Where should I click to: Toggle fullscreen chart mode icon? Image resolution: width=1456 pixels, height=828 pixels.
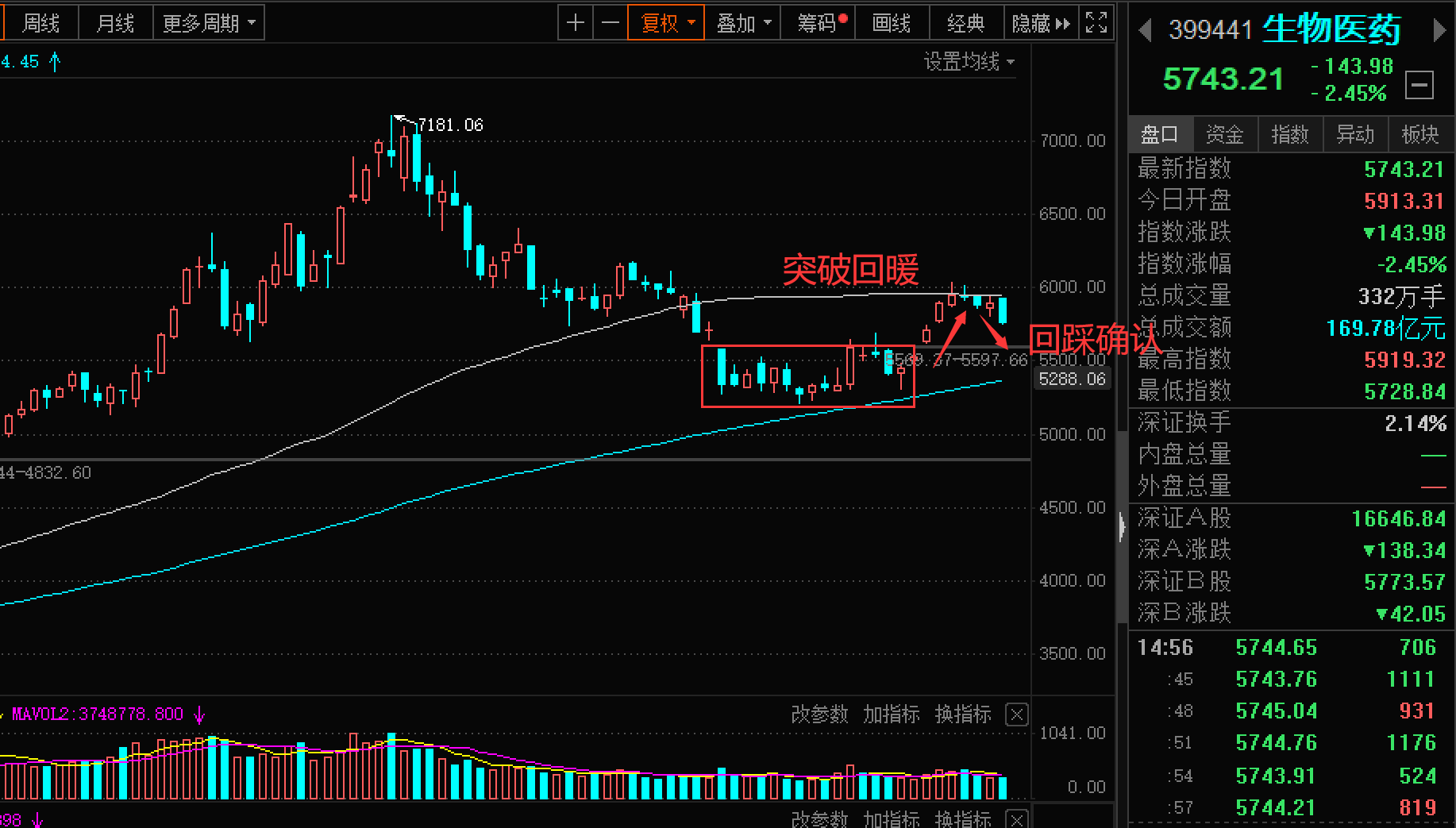pyautogui.click(x=1096, y=23)
